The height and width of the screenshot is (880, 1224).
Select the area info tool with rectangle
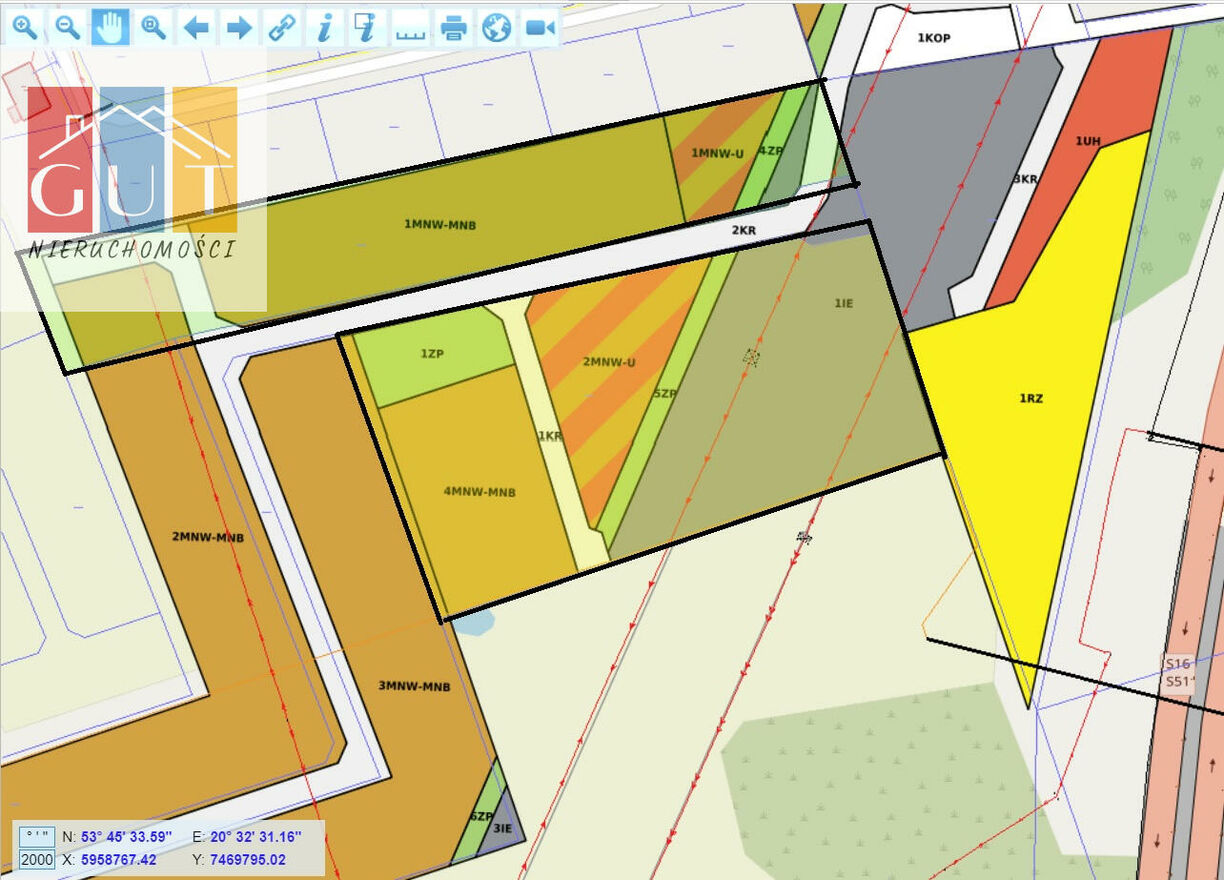click(x=367, y=27)
